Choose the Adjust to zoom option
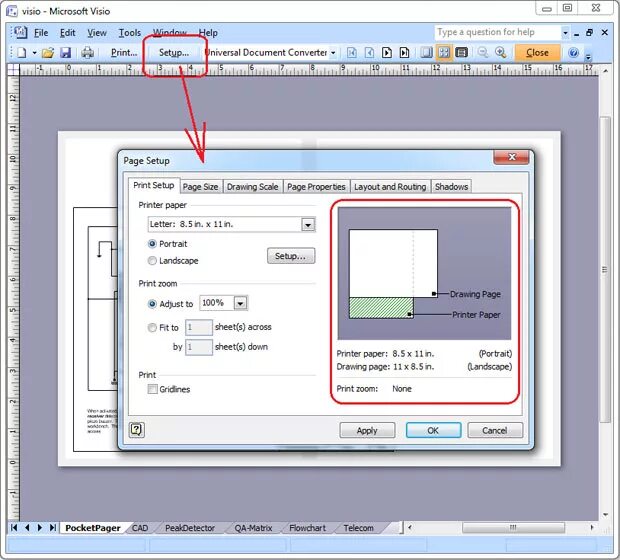This screenshot has height=560, width=620. point(152,304)
